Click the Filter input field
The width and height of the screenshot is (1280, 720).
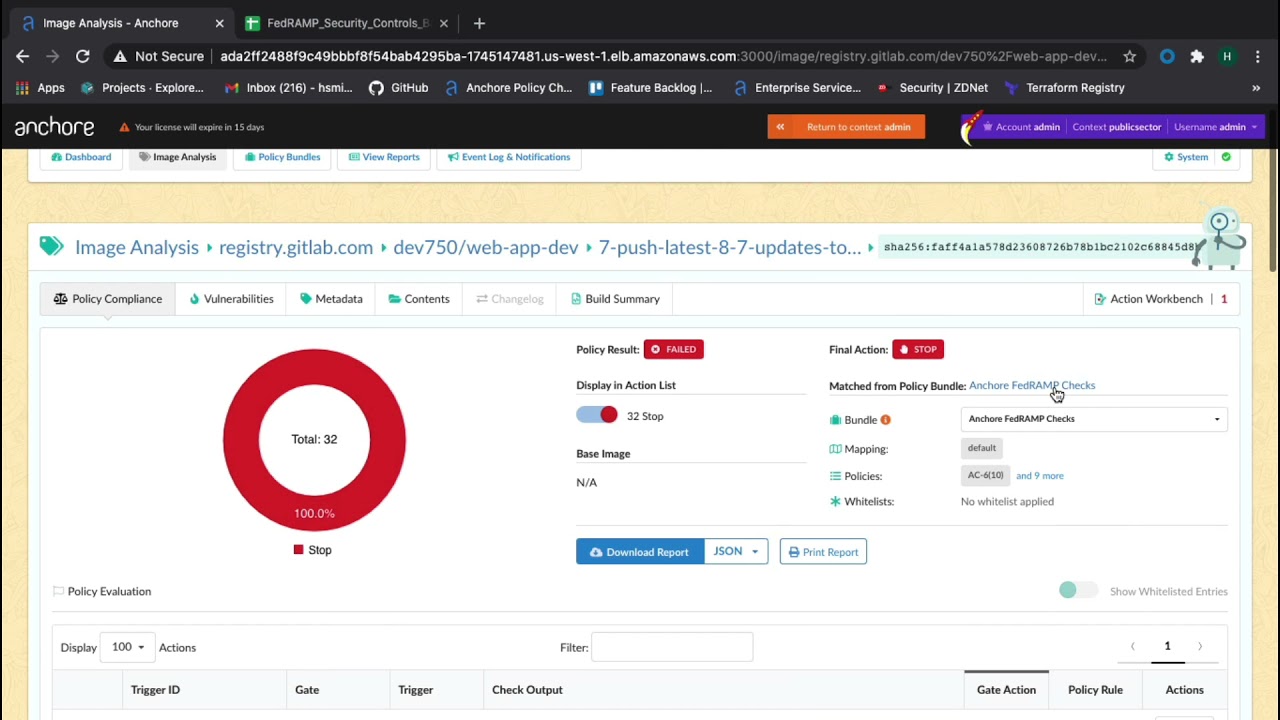[672, 647]
